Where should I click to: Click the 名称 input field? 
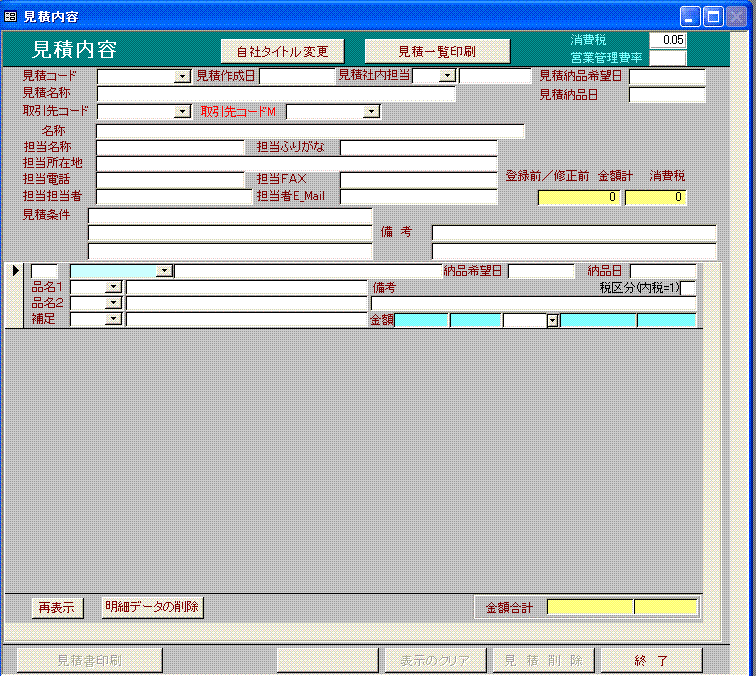coord(310,131)
